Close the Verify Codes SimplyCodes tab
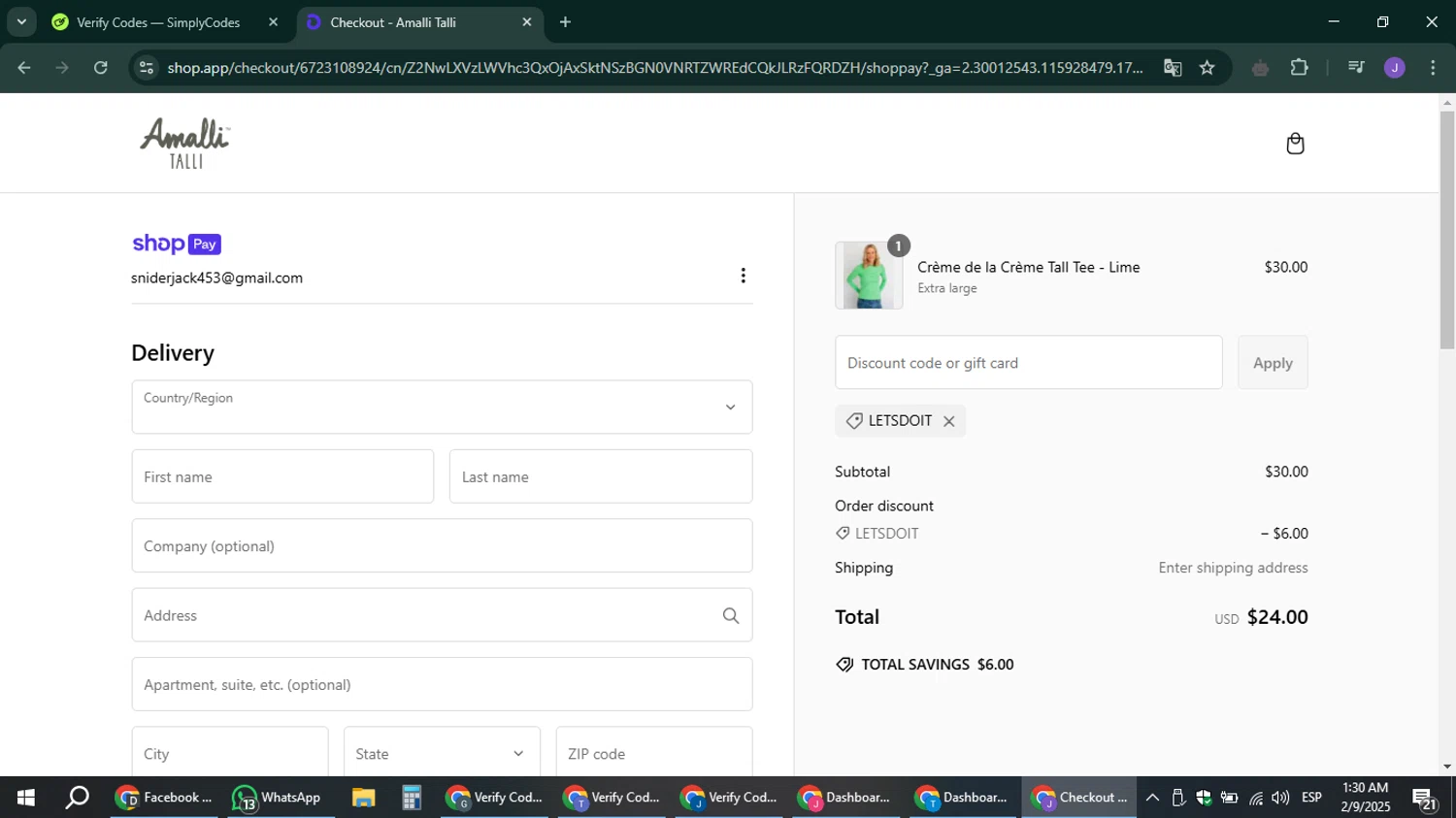This screenshot has height=818, width=1456. click(x=273, y=22)
